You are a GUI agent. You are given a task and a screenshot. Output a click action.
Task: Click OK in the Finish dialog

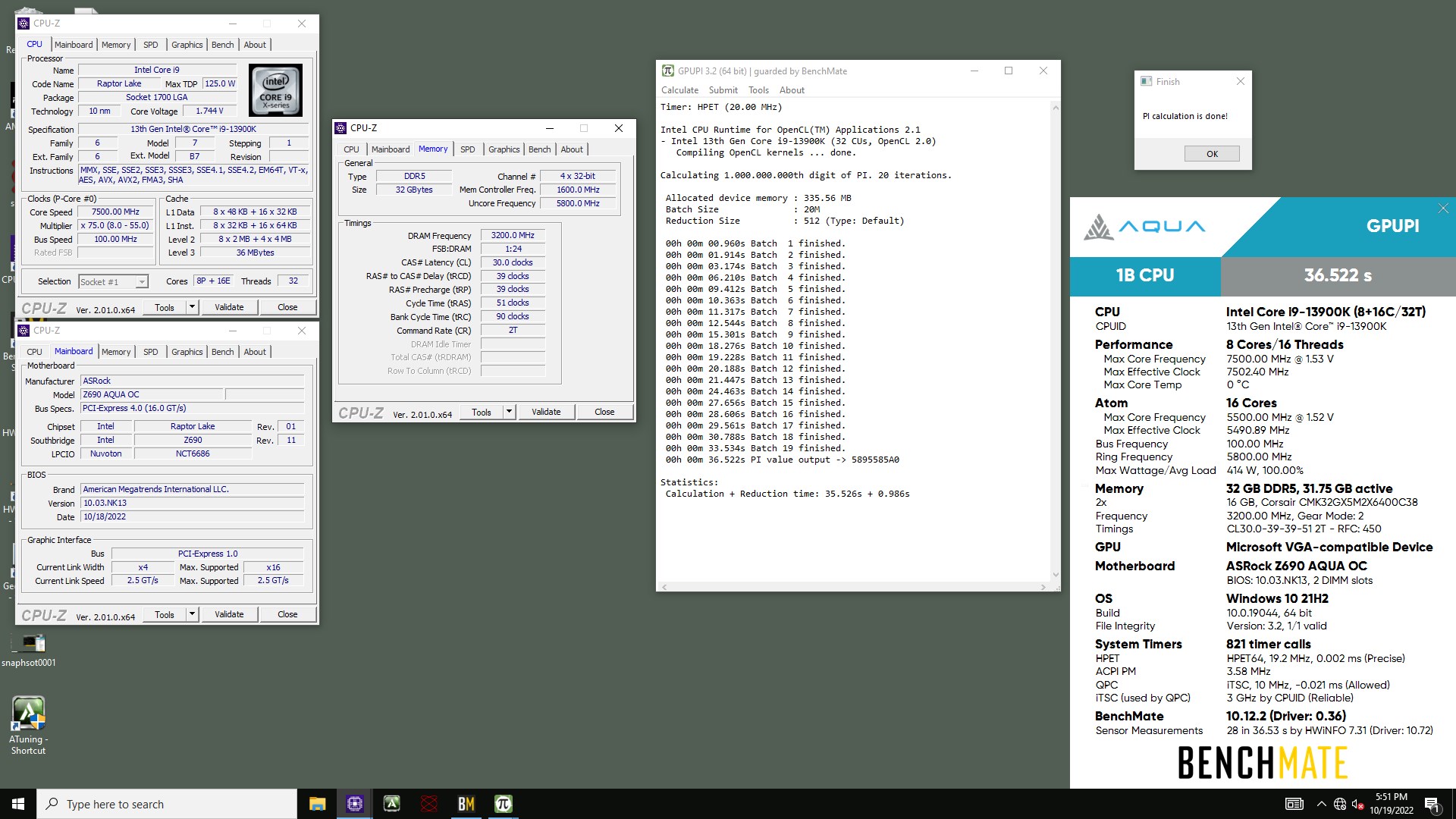(x=1212, y=154)
